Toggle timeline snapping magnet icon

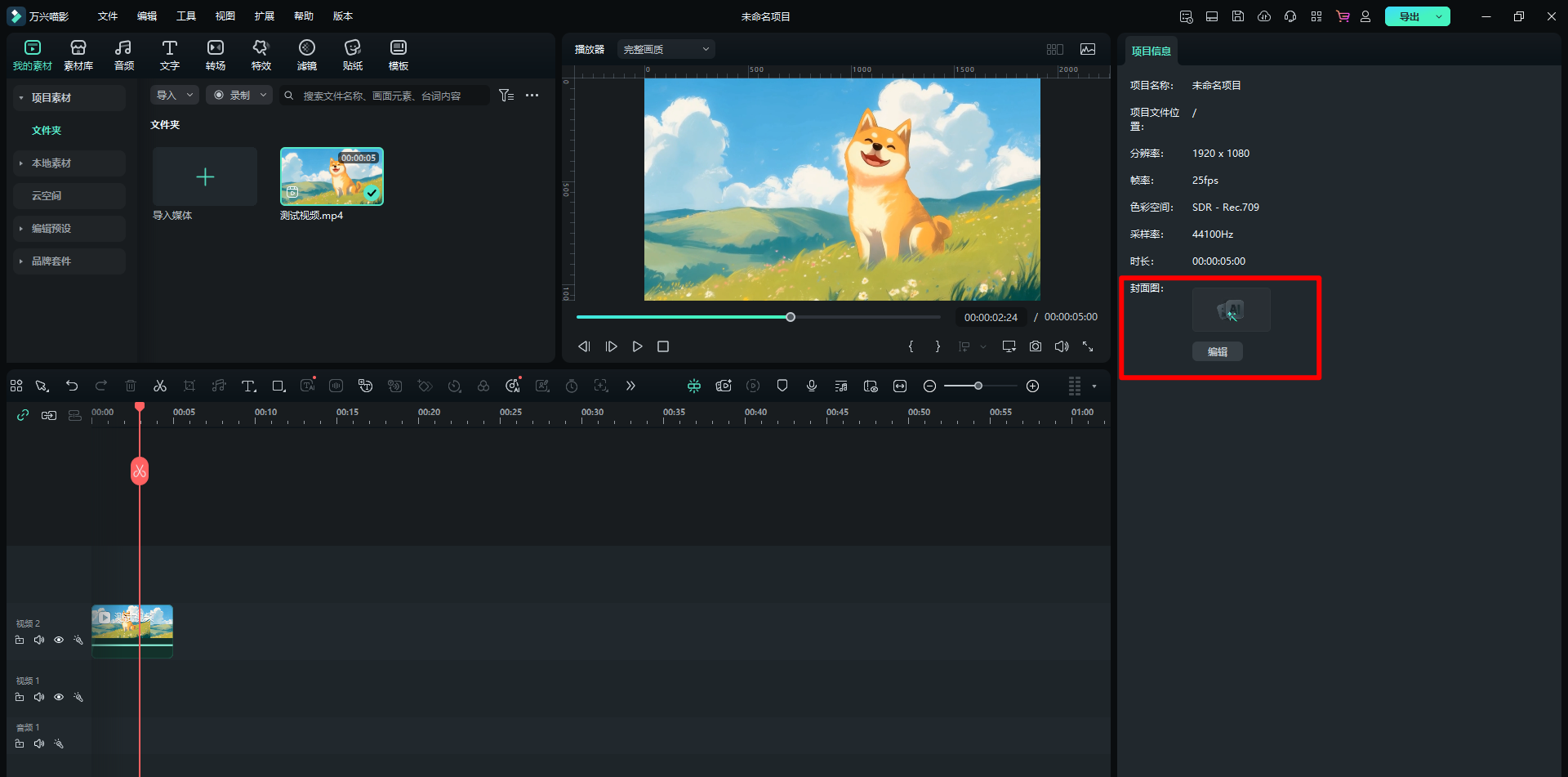tap(694, 386)
